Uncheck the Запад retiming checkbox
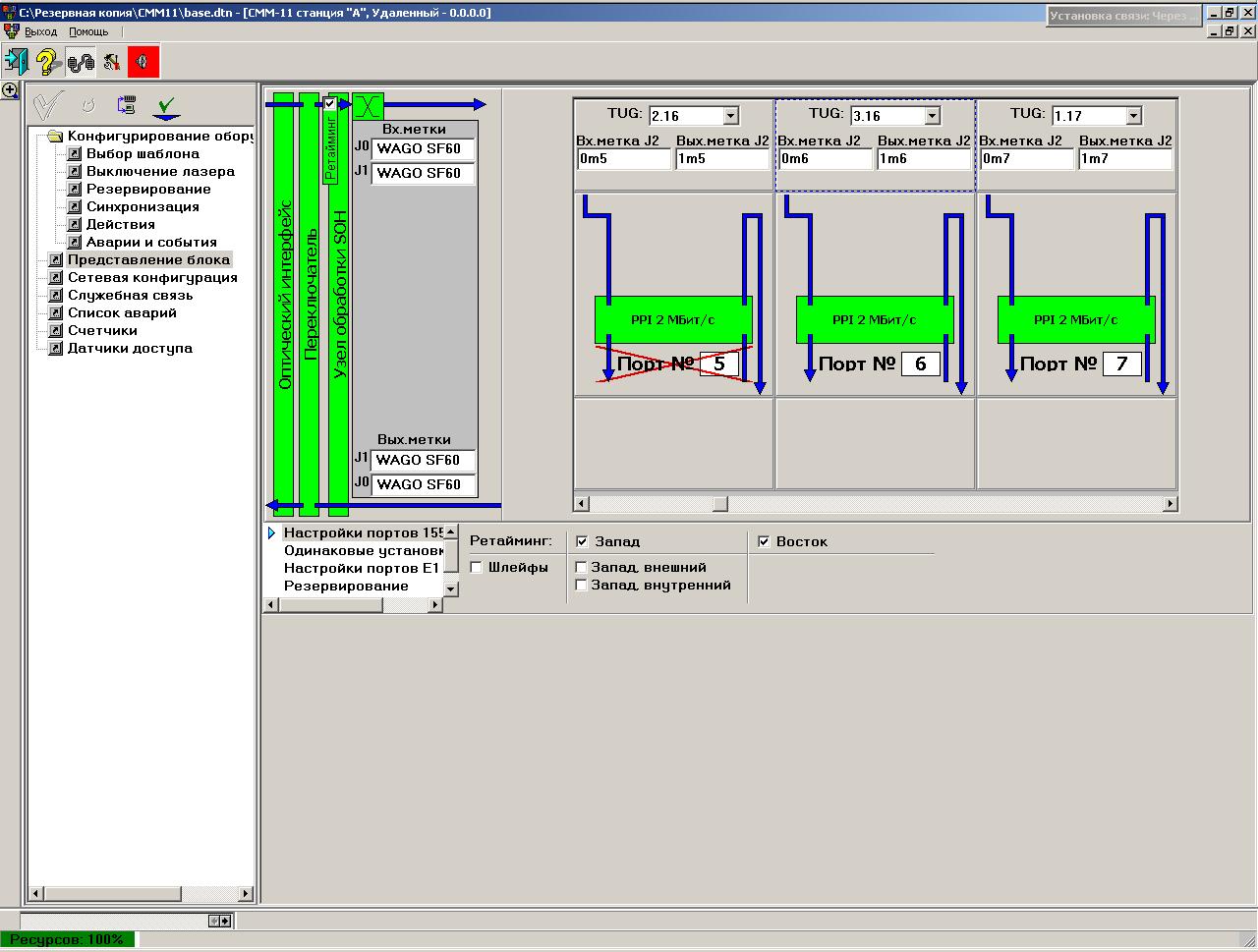The height and width of the screenshot is (952, 1258). [x=582, y=541]
